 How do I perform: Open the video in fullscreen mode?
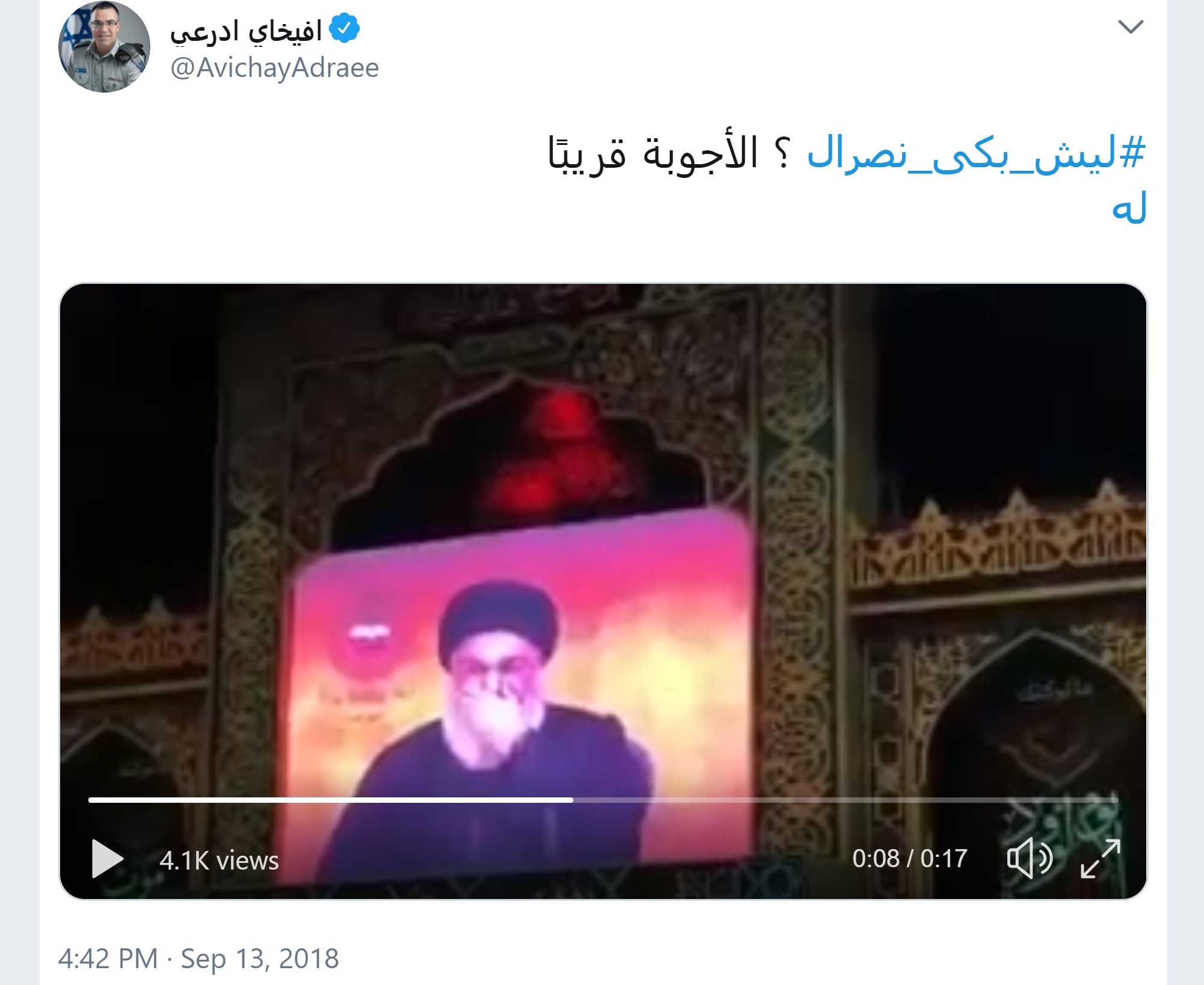click(1100, 859)
